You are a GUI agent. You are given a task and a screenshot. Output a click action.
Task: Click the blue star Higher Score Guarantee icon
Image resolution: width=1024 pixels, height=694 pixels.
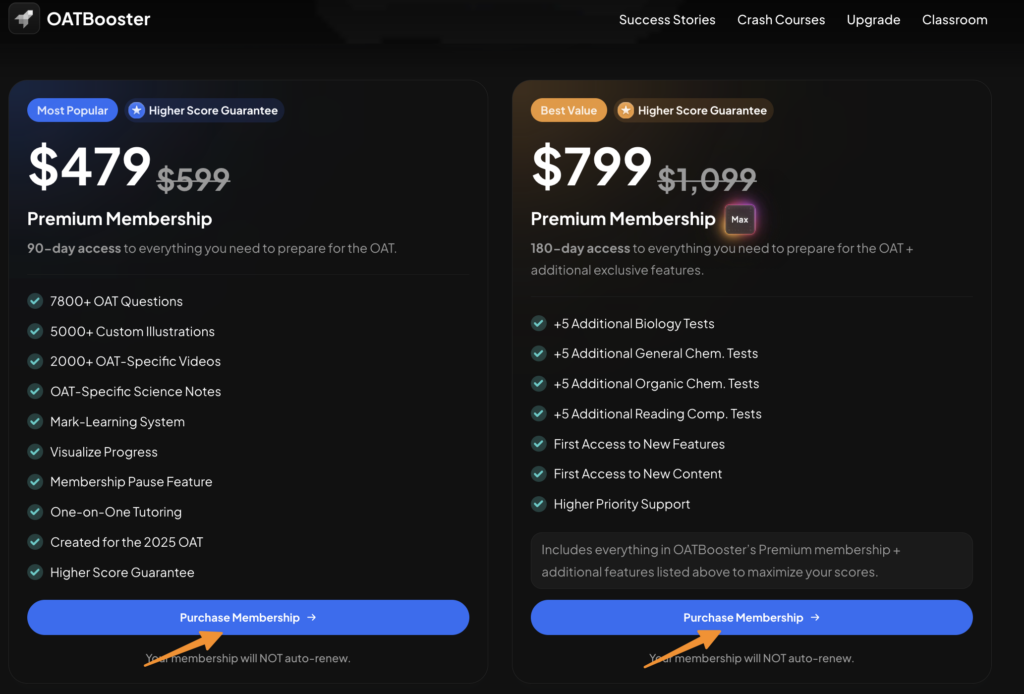point(137,110)
